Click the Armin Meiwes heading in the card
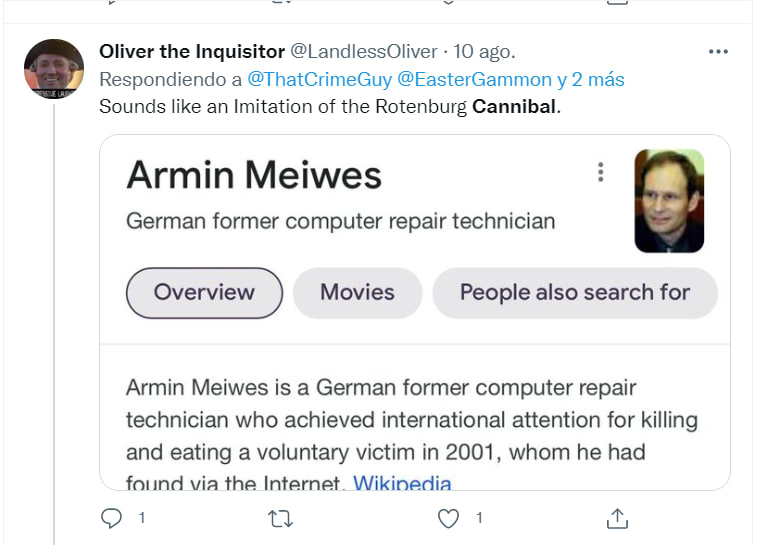Viewport: 760px width, 545px height. tap(254, 175)
